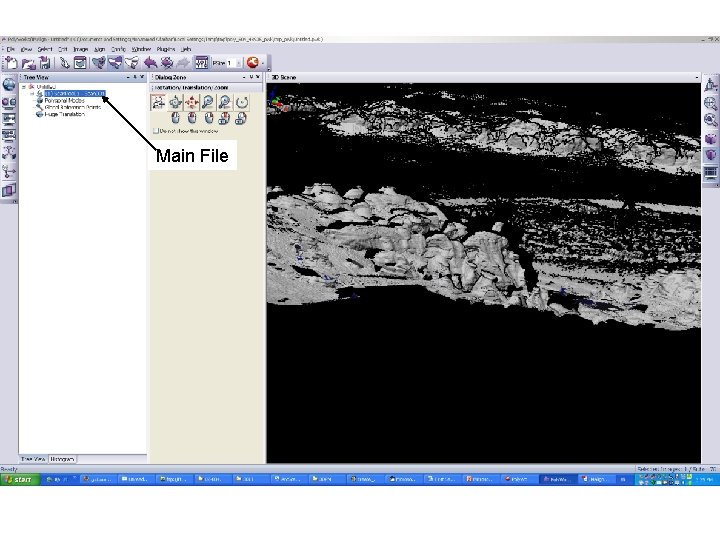Click the Row field spinner arrows

coord(239,63)
